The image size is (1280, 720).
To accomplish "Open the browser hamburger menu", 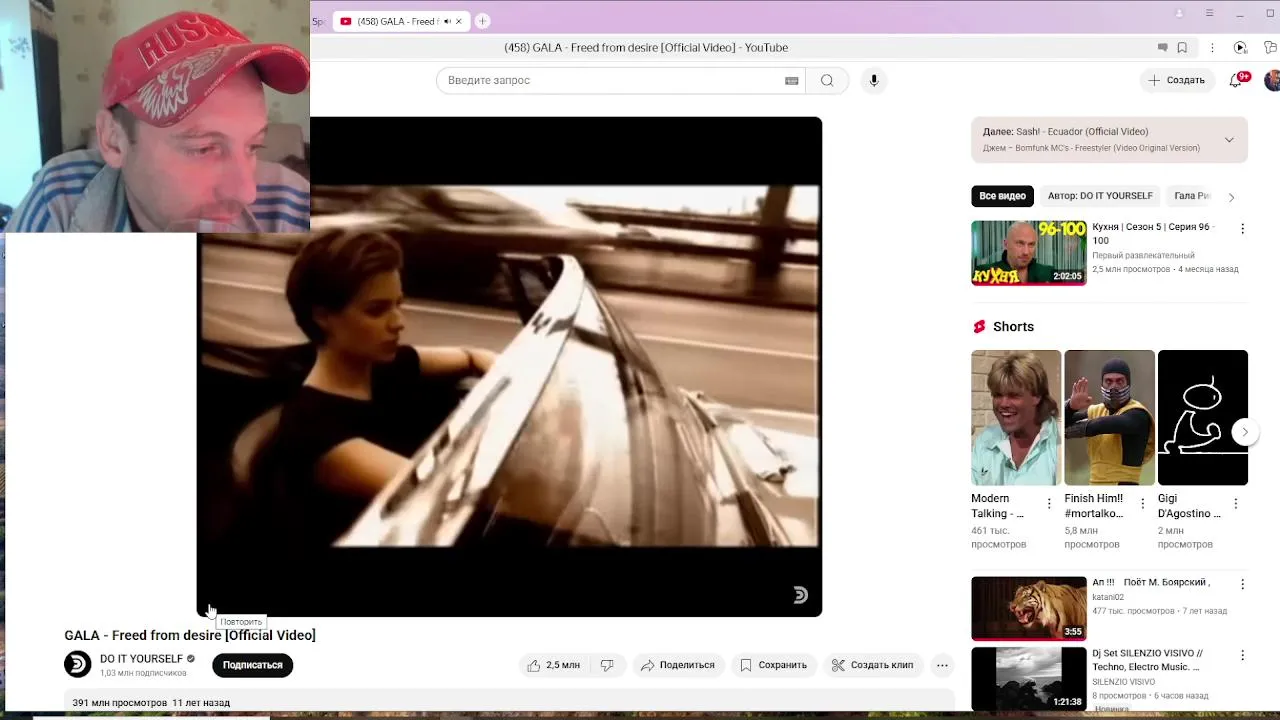I will click(1209, 13).
